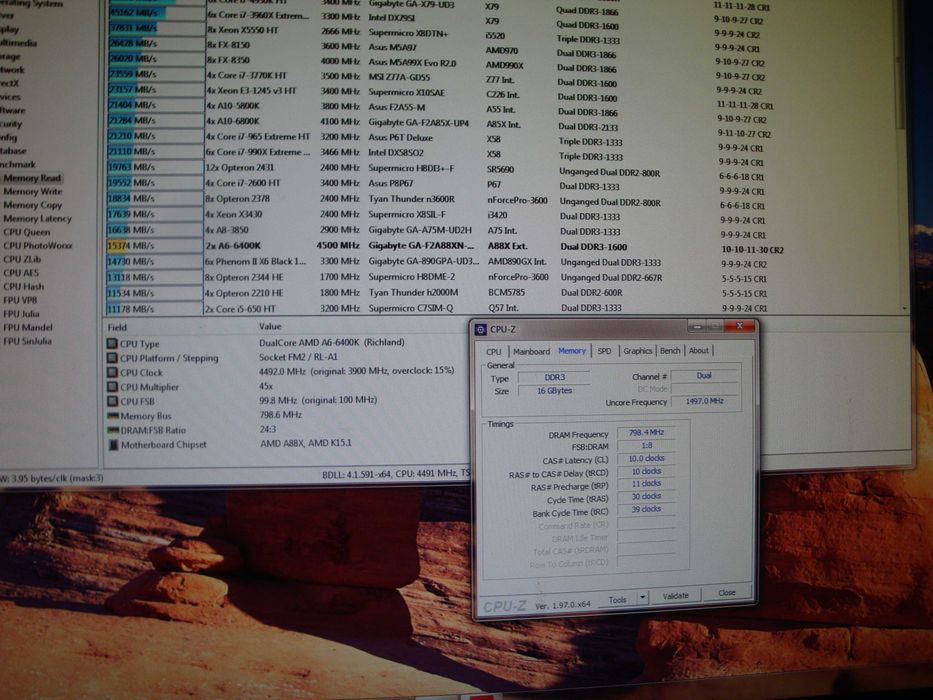Viewport: 933px width, 700px height.
Task: Select the Memory Read benchmark item
Action: tap(32, 178)
